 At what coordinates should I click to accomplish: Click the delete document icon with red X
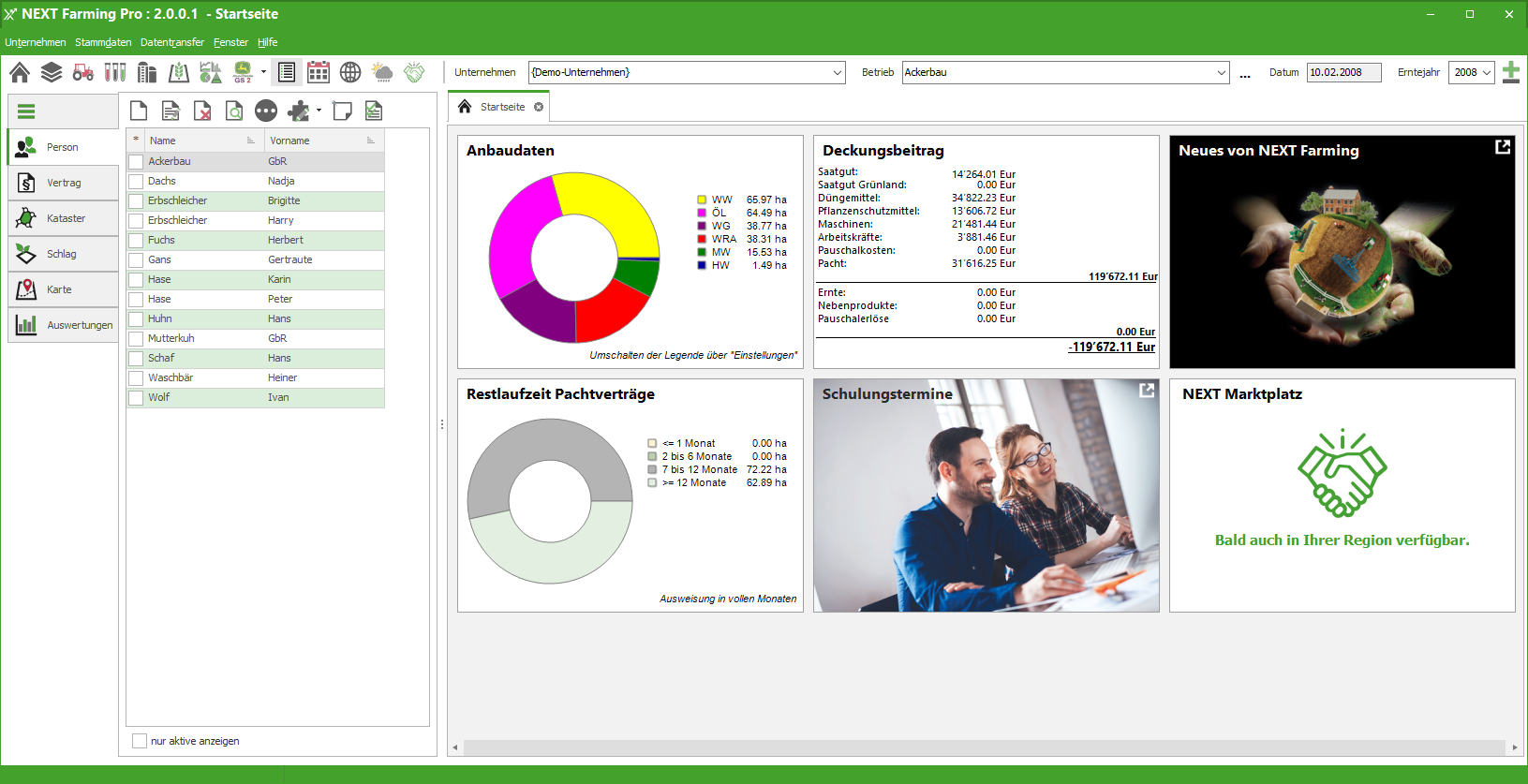[x=202, y=111]
